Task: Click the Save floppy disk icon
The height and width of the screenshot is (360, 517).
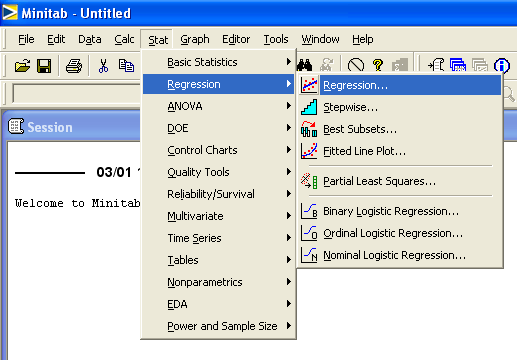Action: click(44, 66)
